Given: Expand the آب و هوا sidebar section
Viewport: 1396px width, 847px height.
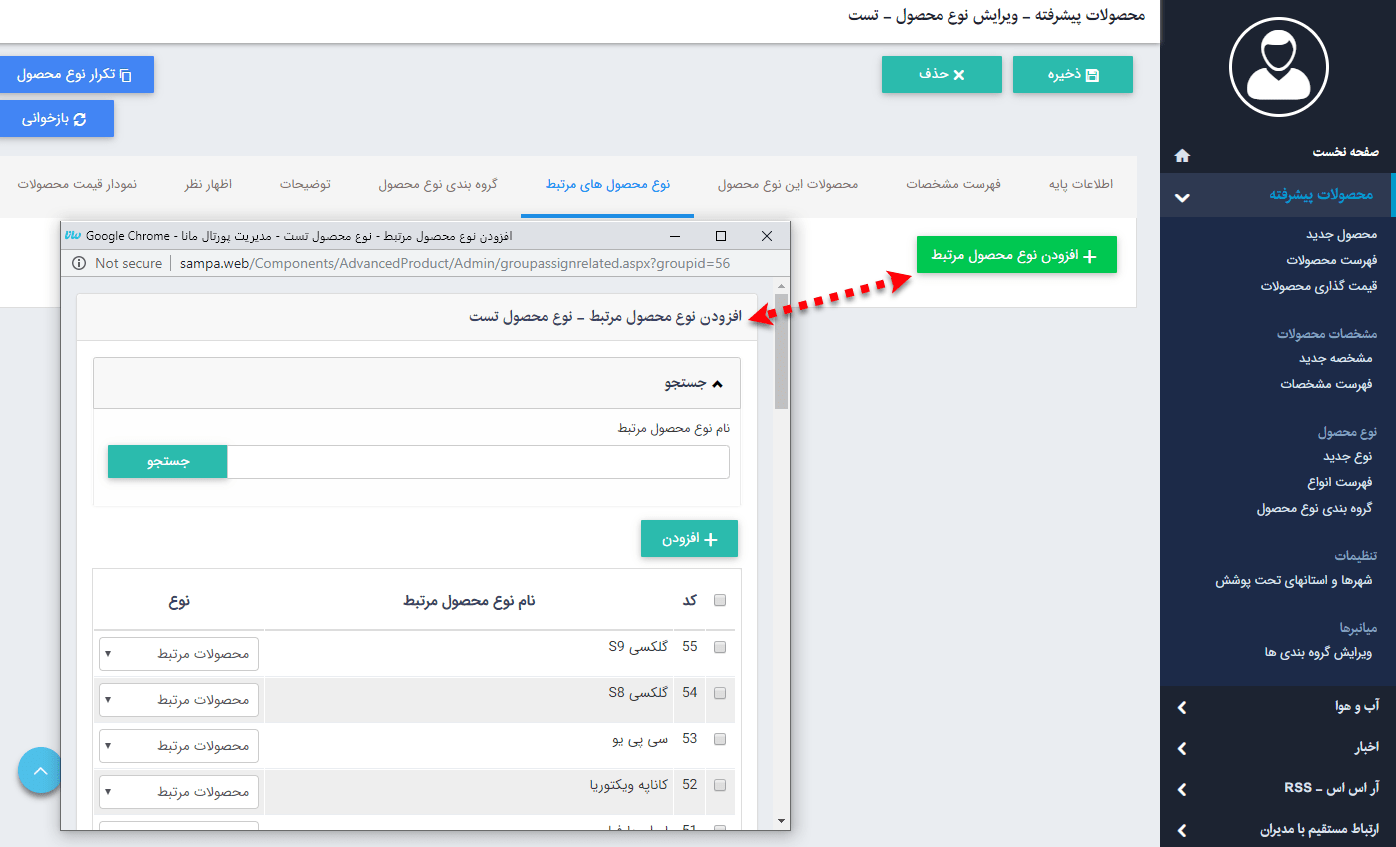Looking at the screenshot, I should (1278, 707).
